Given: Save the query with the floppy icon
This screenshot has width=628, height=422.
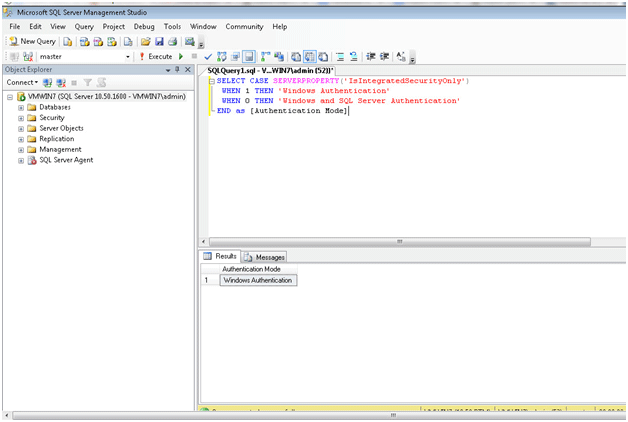Looking at the screenshot, I should [x=159, y=42].
